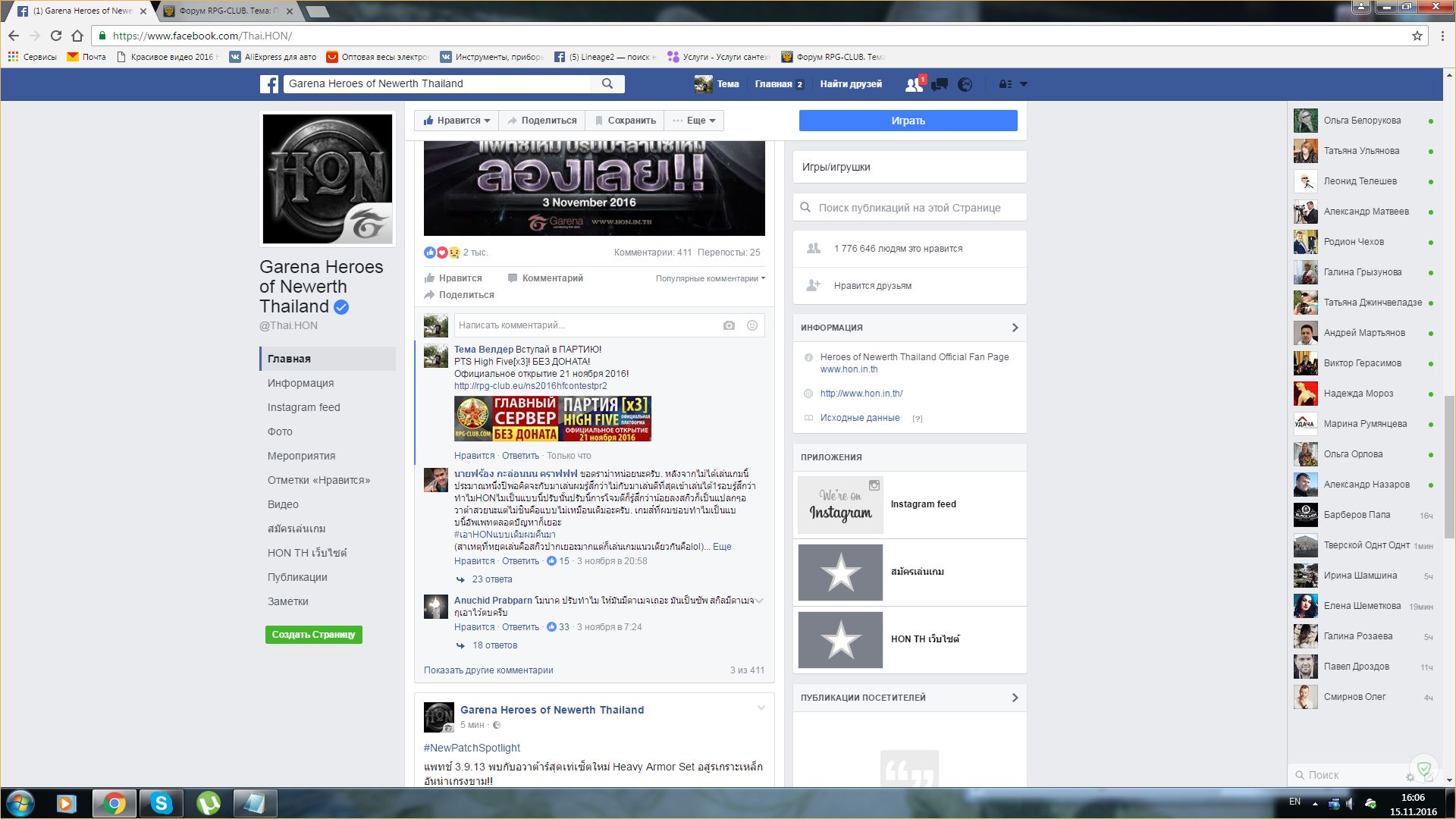Expand the account menu arrow in header
Image resolution: width=1456 pixels, height=819 pixels.
click(x=1024, y=84)
